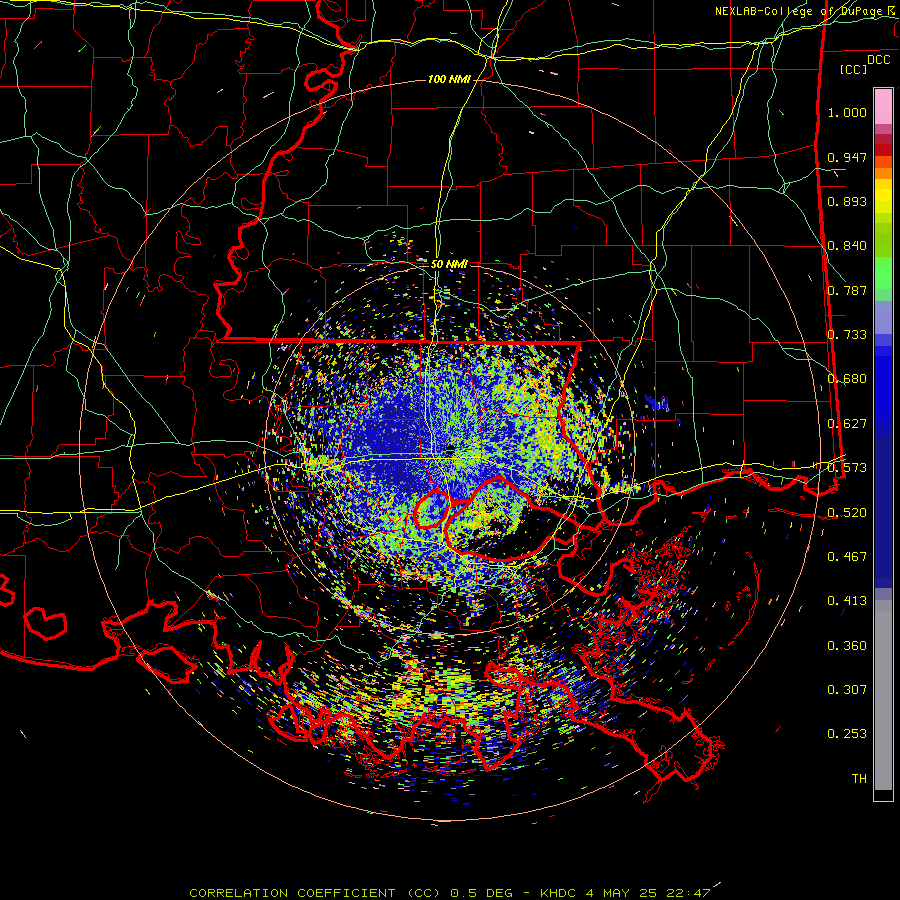Click the 0.520 color scale value
This screenshot has height=900, width=900.
tap(847, 513)
